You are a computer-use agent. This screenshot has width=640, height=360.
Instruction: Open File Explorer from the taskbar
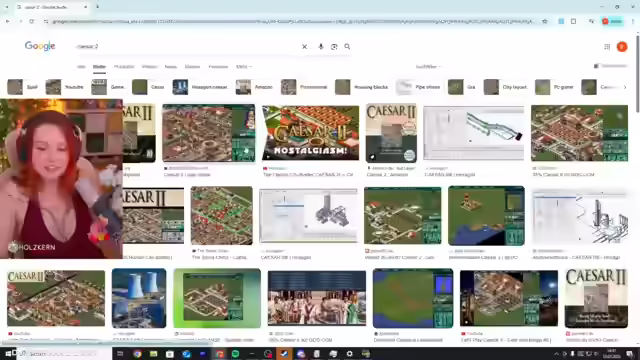[x=153, y=354]
